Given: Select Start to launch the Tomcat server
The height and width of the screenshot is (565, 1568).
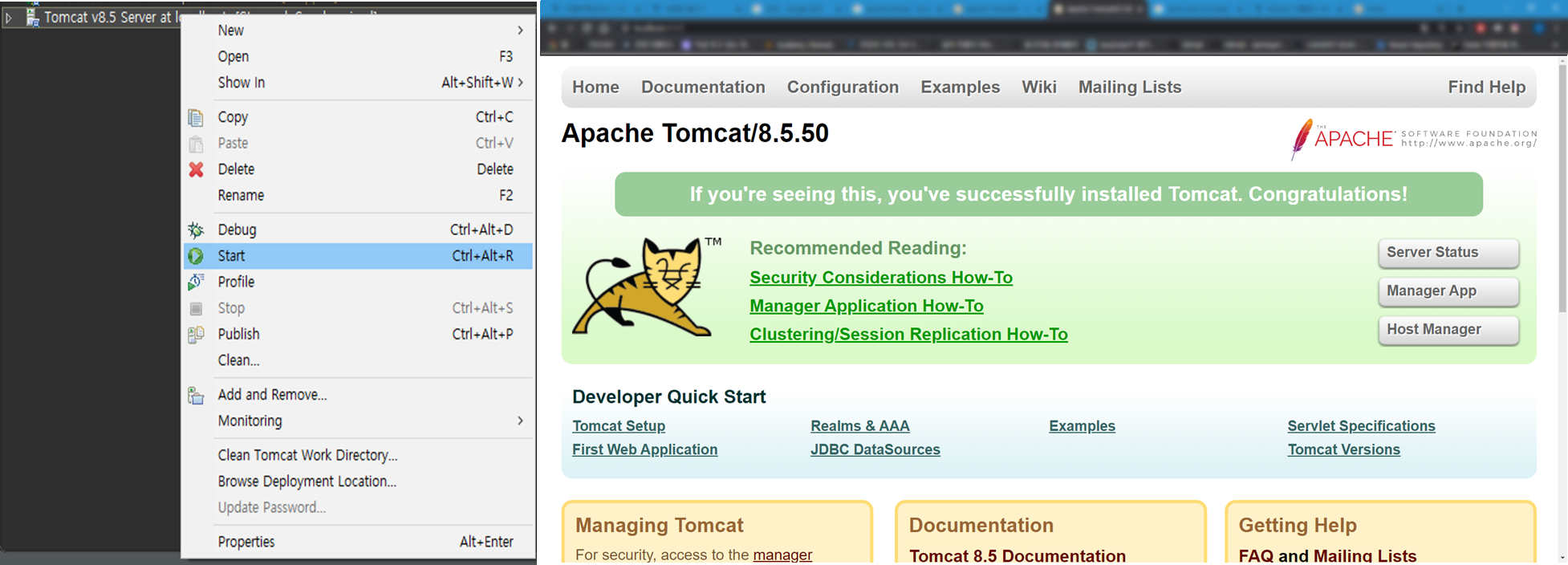Looking at the screenshot, I should click(x=358, y=256).
